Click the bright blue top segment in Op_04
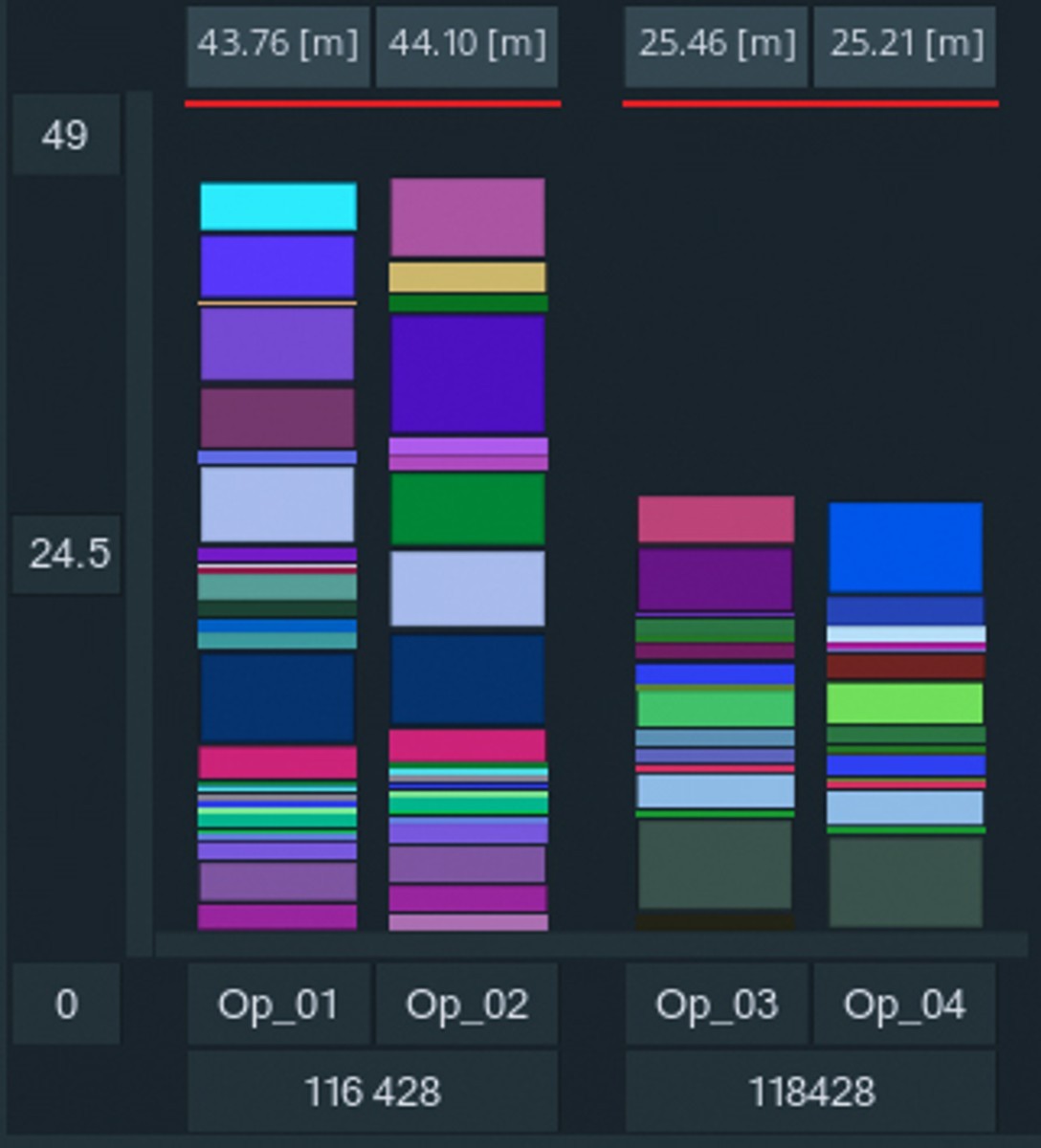 click(x=905, y=547)
